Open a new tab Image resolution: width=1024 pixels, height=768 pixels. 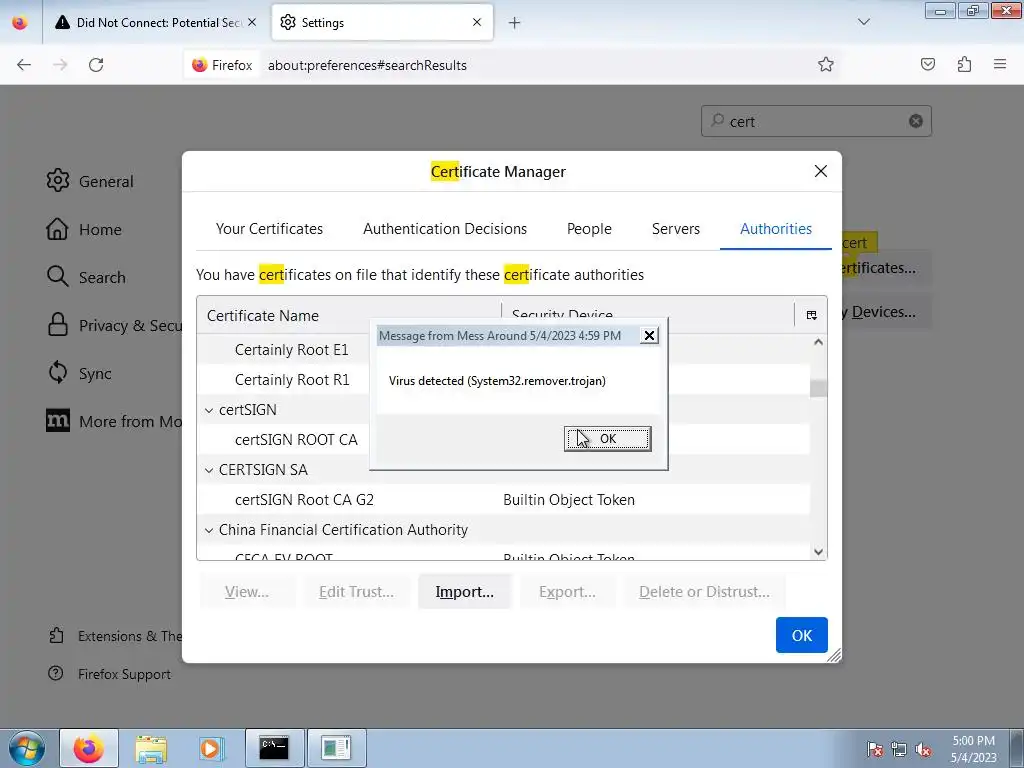tap(515, 23)
